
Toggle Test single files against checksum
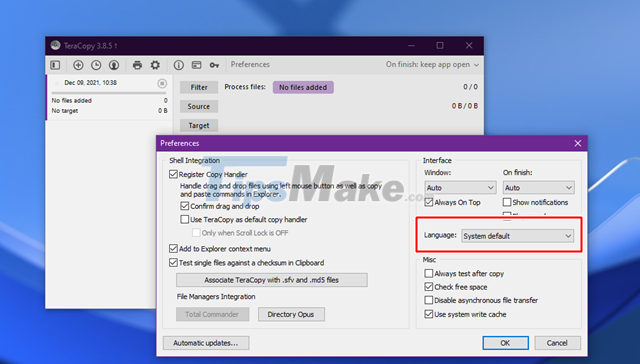pyautogui.click(x=173, y=263)
